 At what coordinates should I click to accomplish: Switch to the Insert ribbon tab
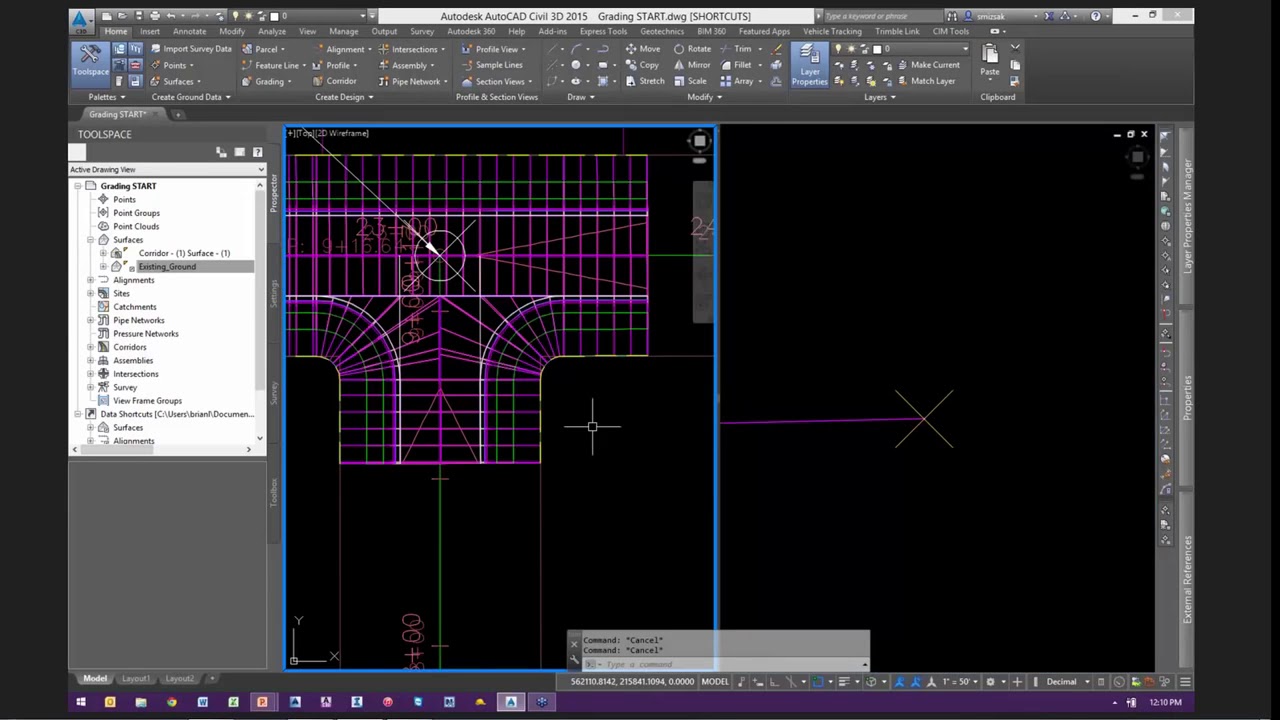click(149, 31)
